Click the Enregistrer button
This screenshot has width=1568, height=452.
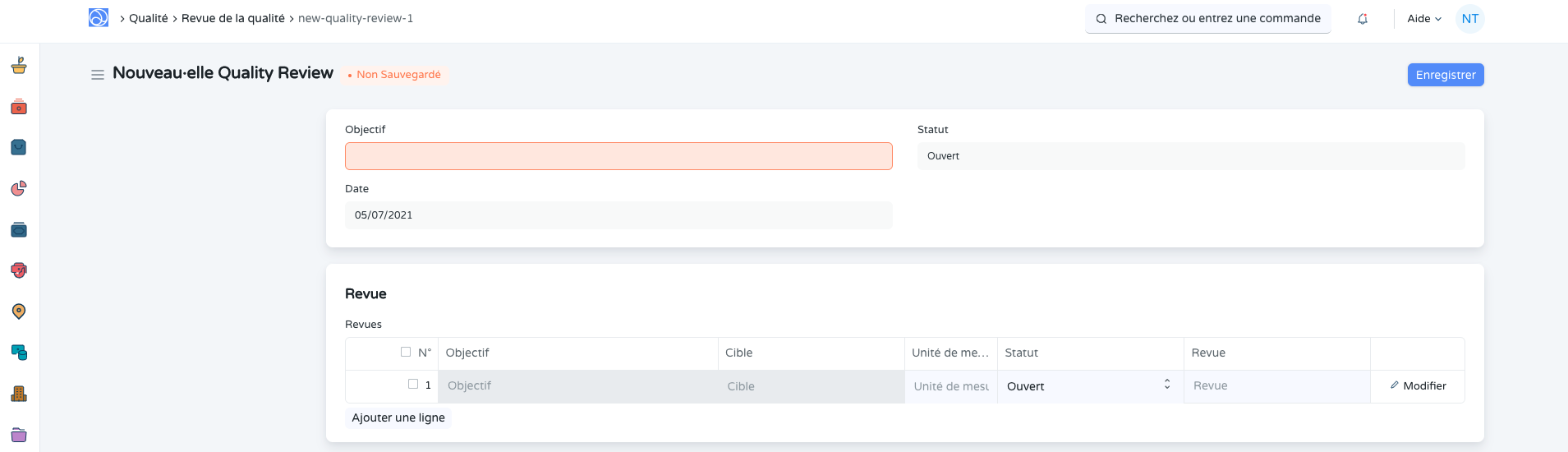(x=1445, y=75)
